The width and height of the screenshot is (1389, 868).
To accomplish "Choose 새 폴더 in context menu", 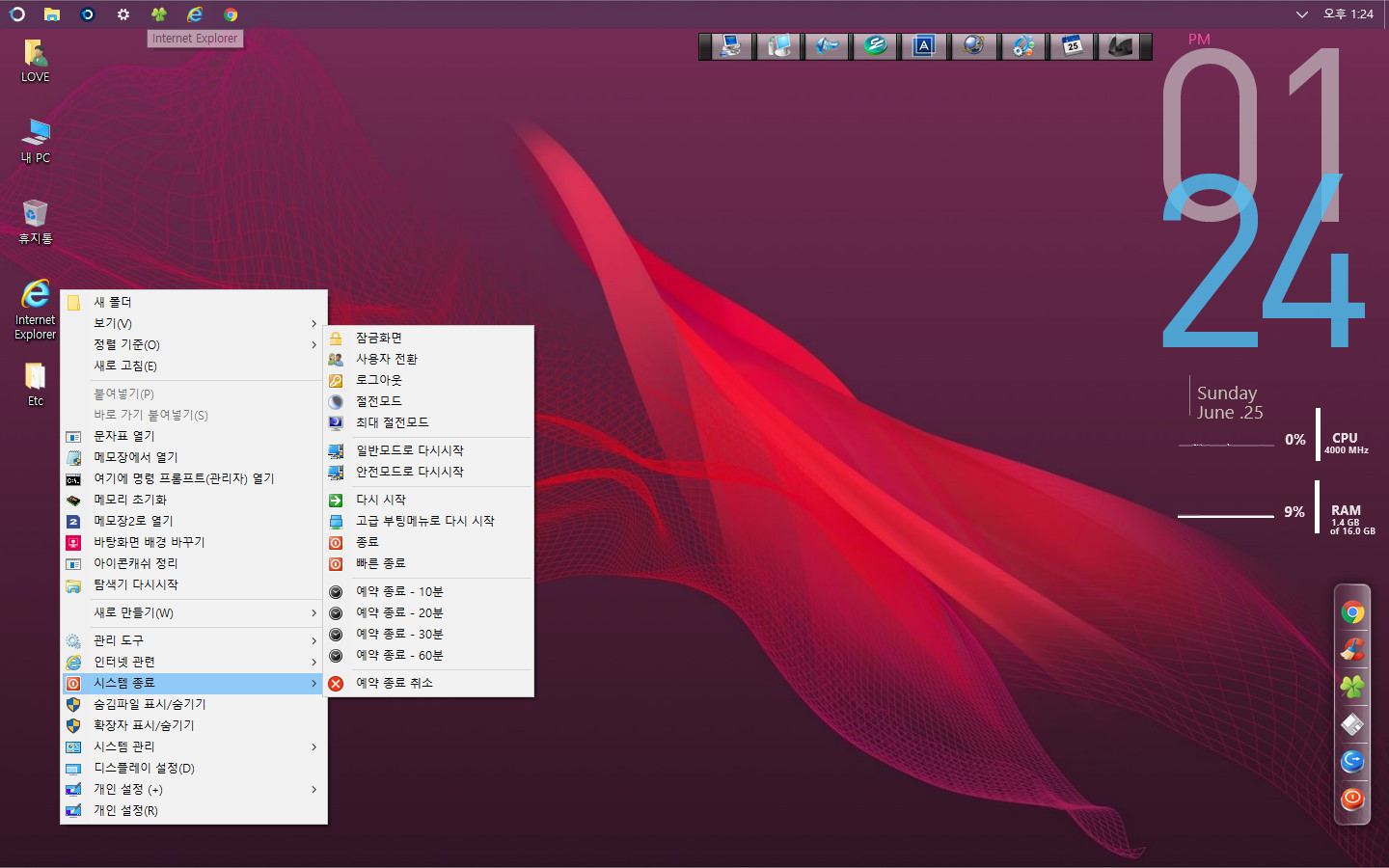I will tap(193, 302).
